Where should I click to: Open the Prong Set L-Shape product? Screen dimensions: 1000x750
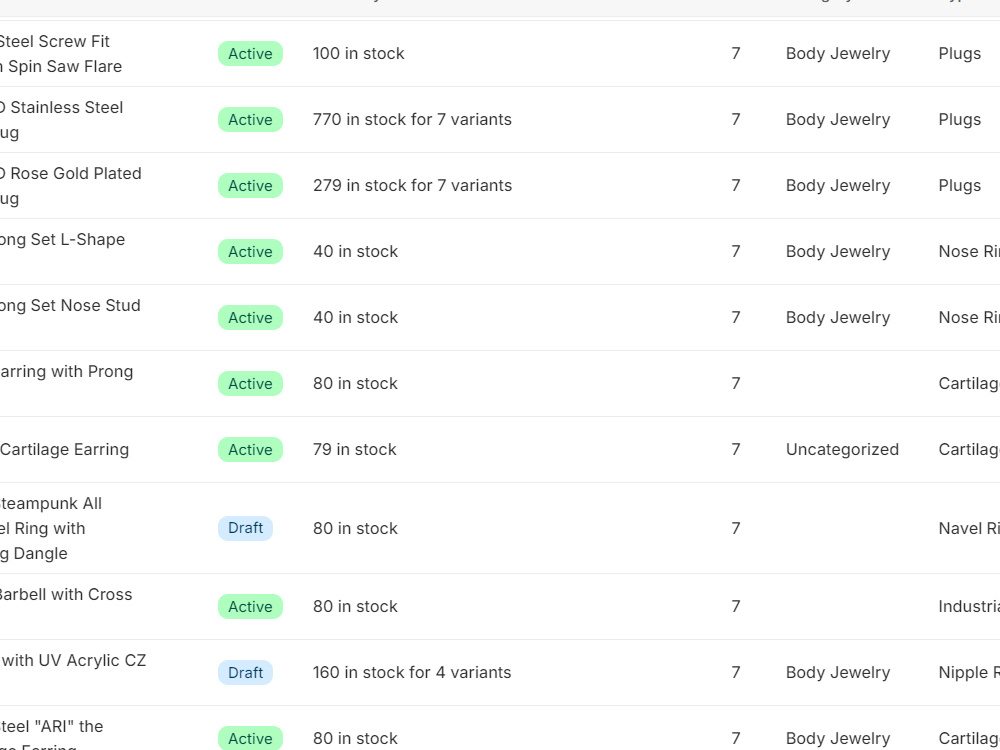click(x=62, y=240)
